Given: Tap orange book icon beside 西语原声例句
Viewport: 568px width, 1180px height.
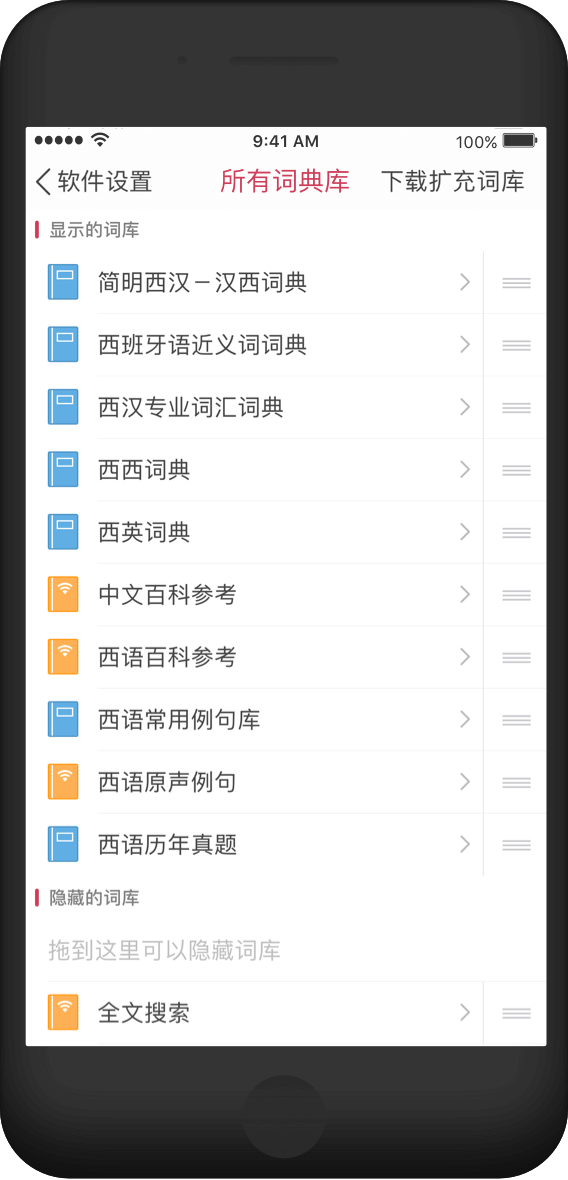Looking at the screenshot, I should click(x=63, y=782).
